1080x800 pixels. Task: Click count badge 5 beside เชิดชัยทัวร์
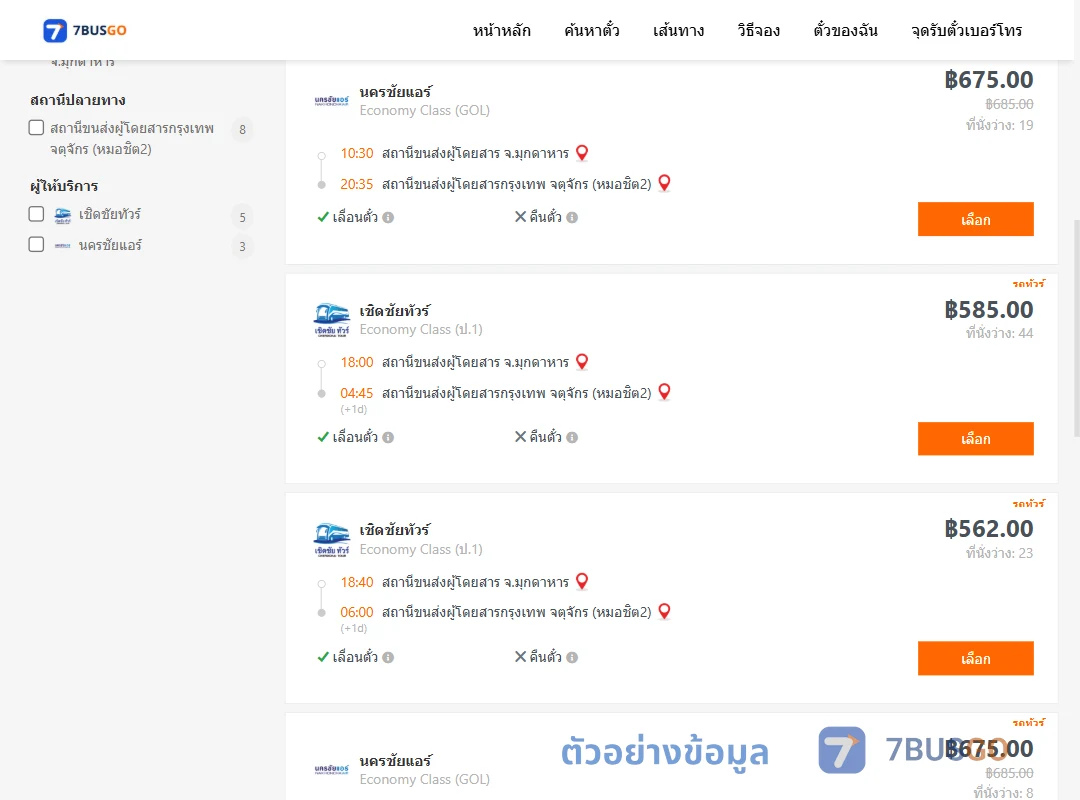[x=242, y=217]
